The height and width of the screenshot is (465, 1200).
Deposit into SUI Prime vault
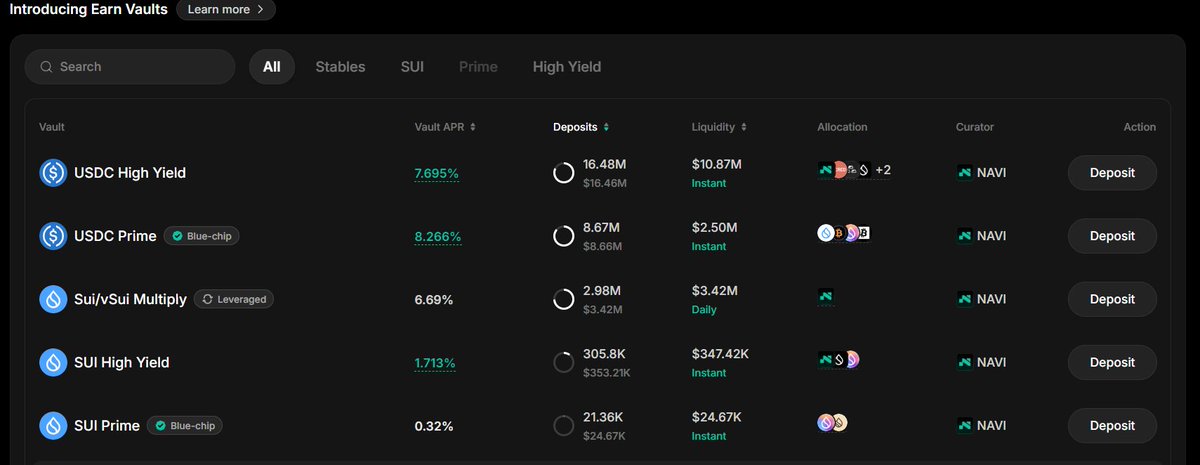pos(1112,425)
